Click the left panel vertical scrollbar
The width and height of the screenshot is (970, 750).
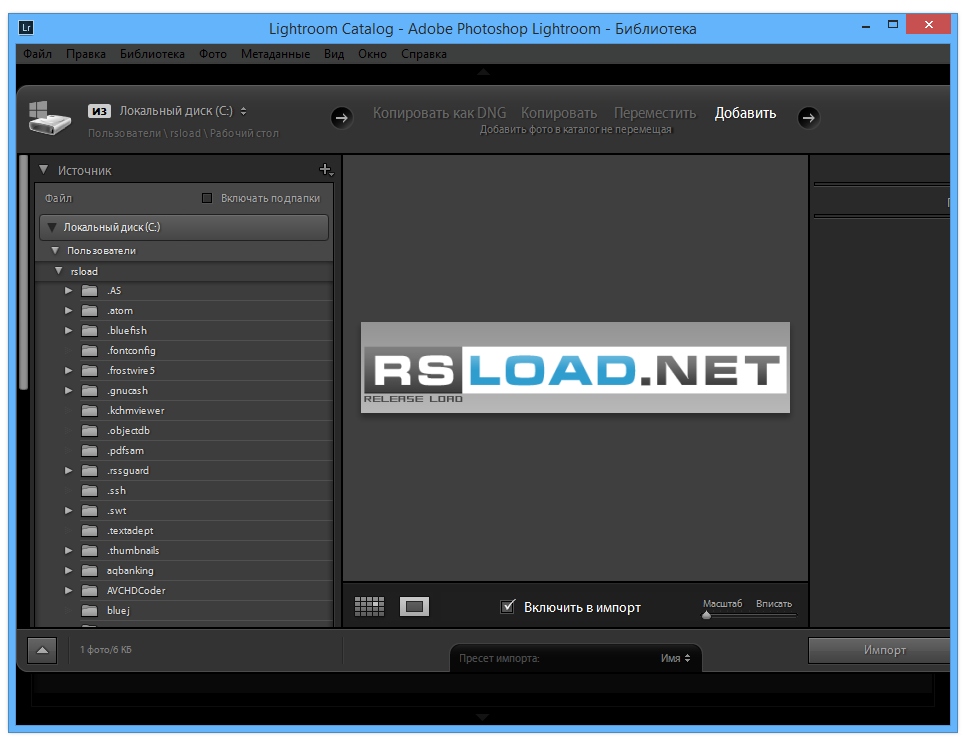coord(24,272)
